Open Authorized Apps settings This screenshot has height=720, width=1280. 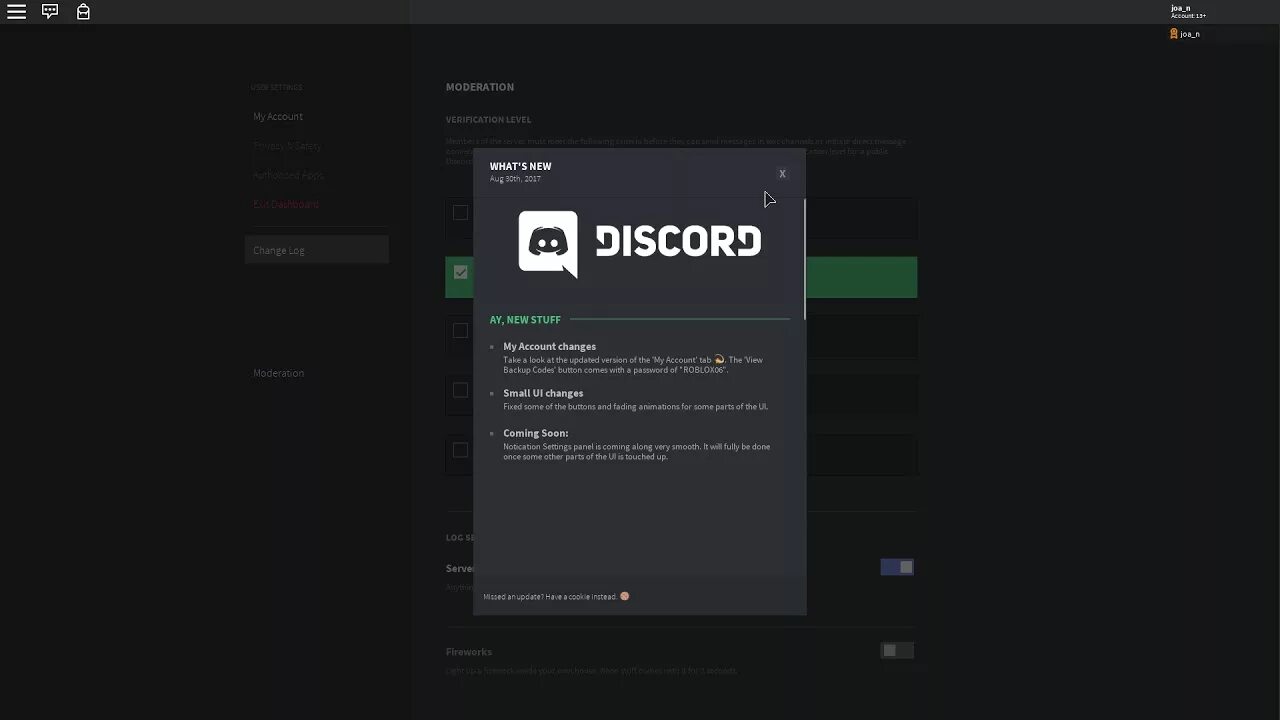tap(288, 175)
